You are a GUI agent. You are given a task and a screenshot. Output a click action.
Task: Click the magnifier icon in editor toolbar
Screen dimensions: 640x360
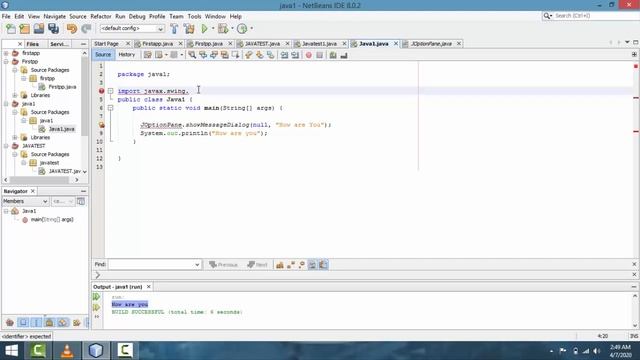(192, 55)
